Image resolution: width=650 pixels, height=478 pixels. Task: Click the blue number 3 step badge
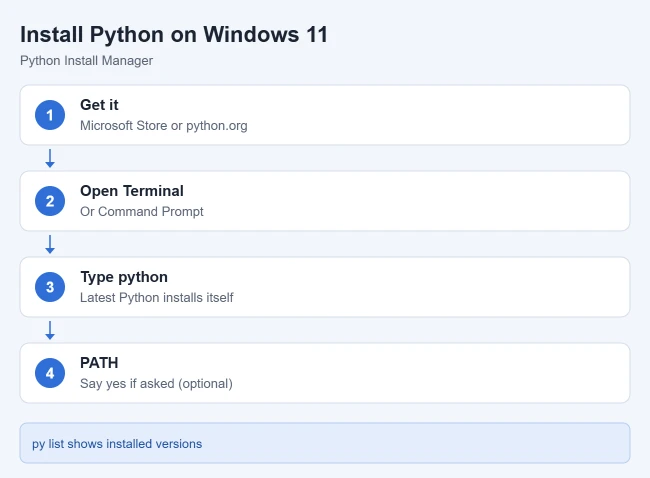[50, 287]
